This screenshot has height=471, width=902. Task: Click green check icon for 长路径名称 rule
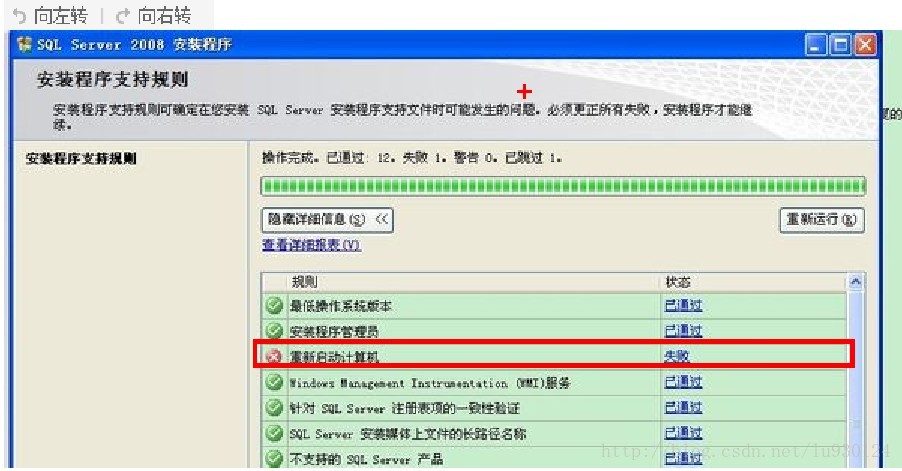click(x=274, y=432)
